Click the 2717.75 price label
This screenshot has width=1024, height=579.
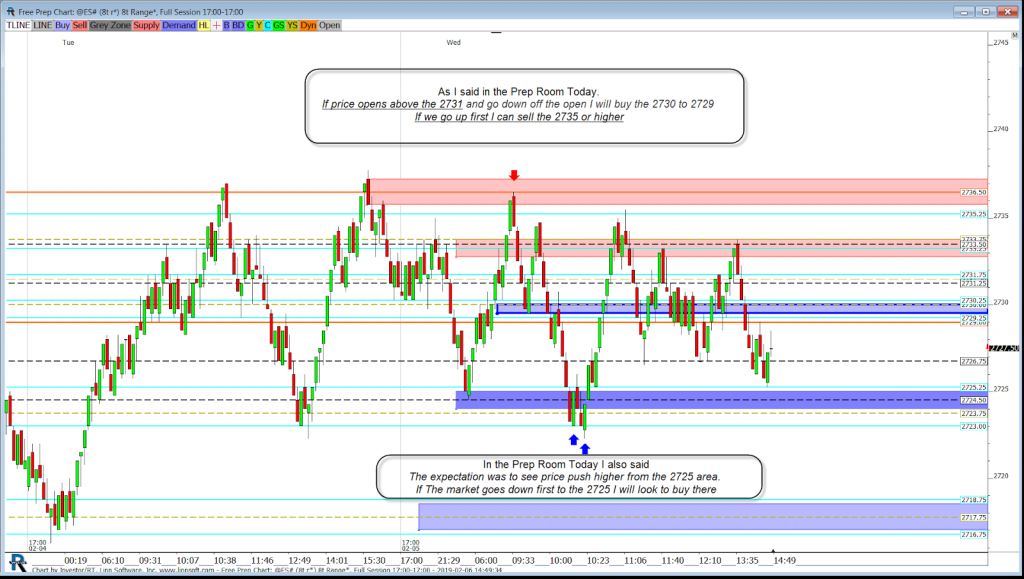(974, 517)
